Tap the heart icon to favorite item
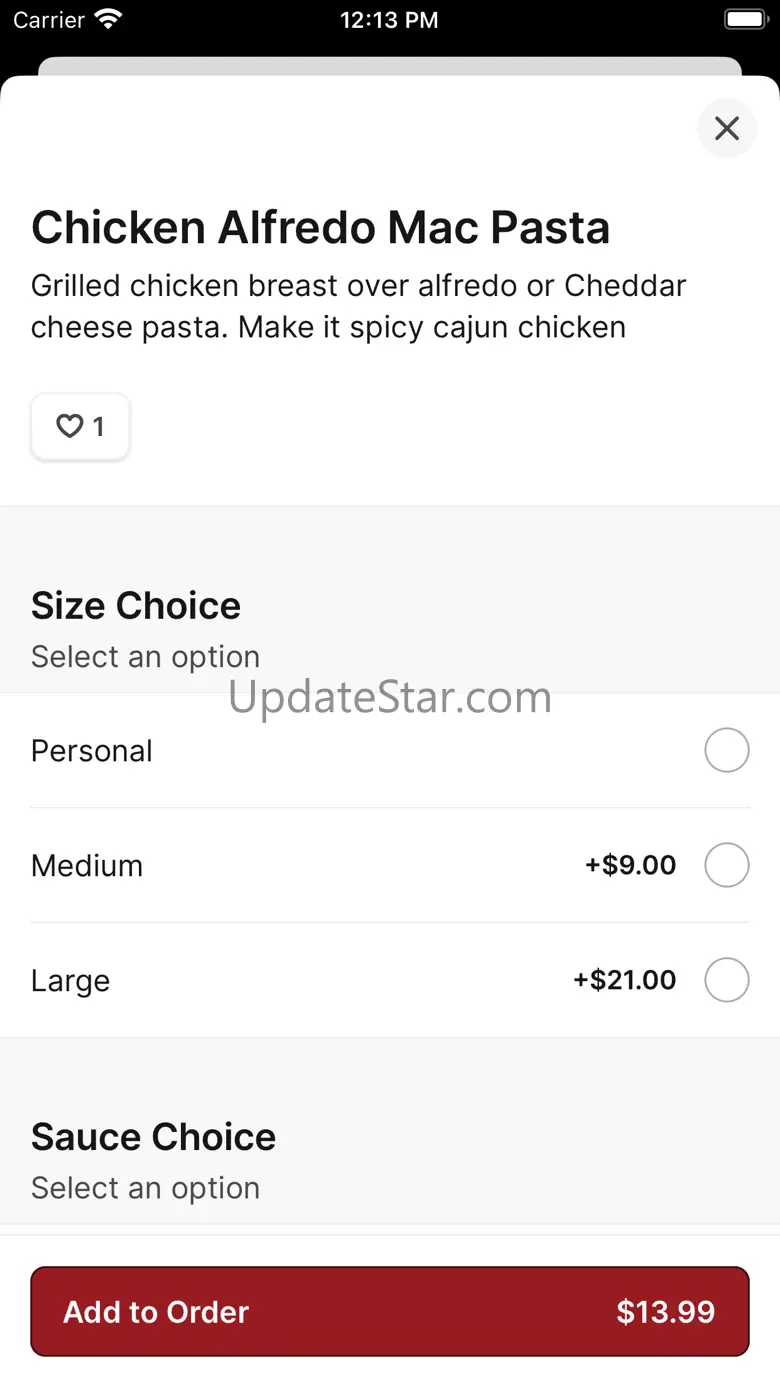 click(x=69, y=427)
